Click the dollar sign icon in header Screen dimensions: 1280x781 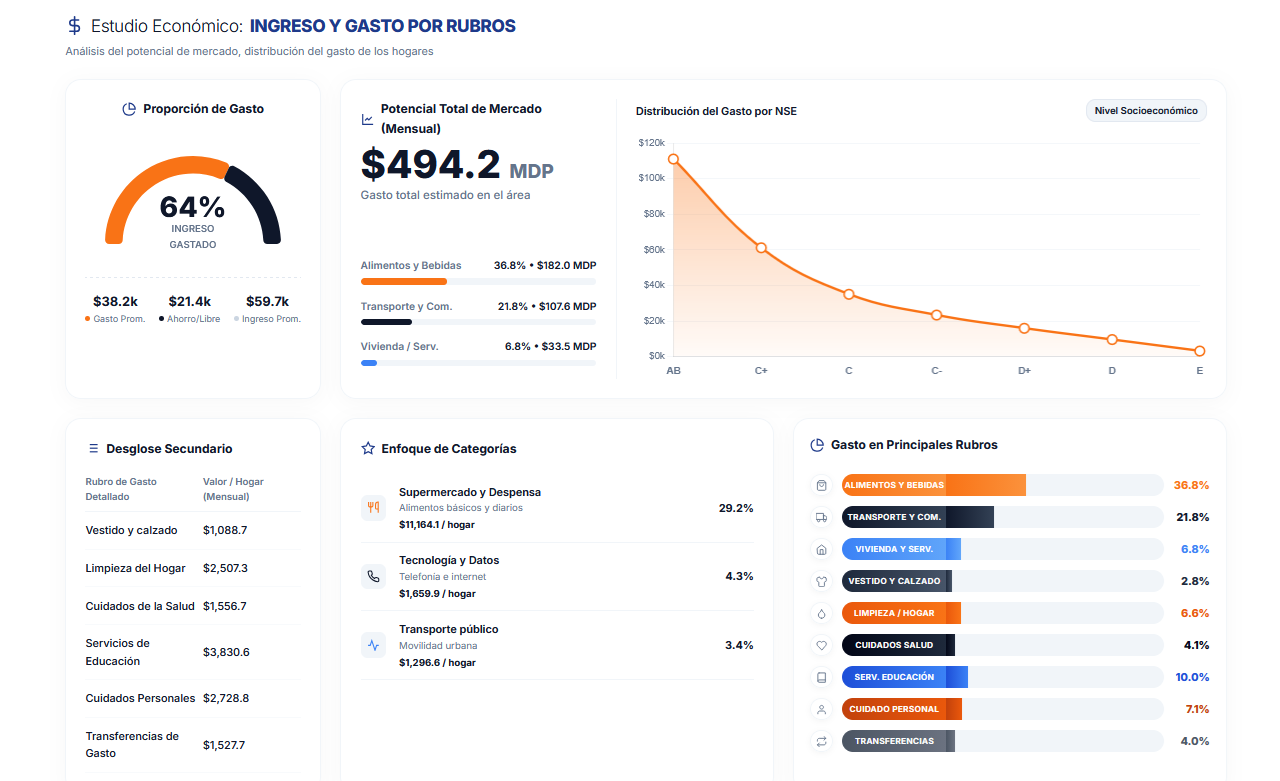point(74,26)
